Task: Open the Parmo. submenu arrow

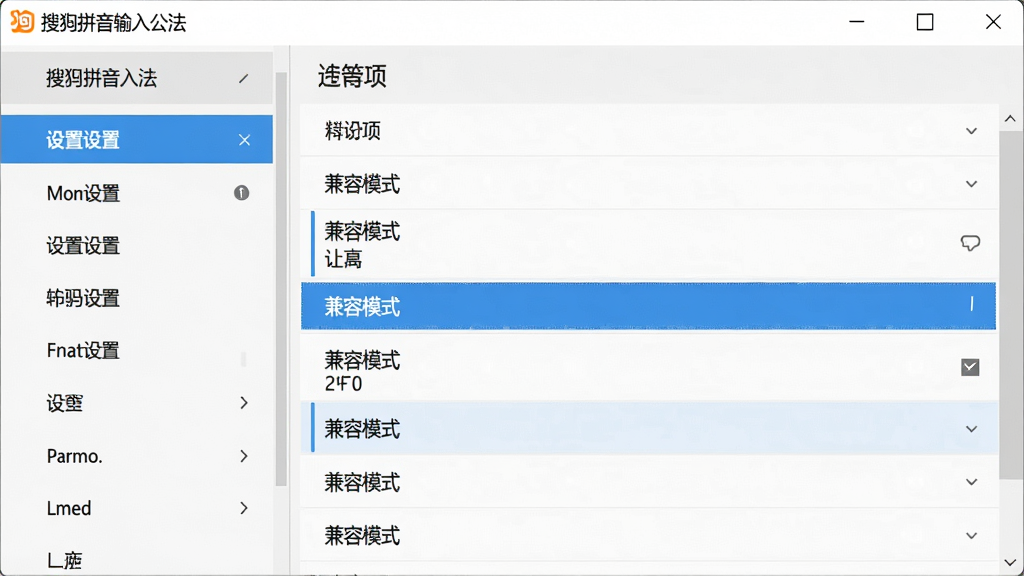Action: click(x=244, y=456)
